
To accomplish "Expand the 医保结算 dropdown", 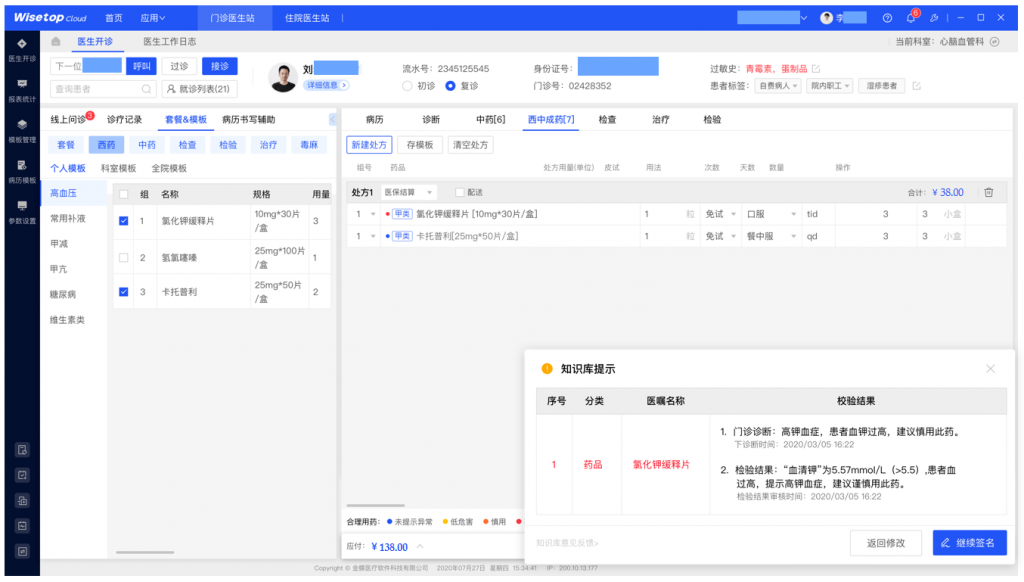I will coord(409,192).
